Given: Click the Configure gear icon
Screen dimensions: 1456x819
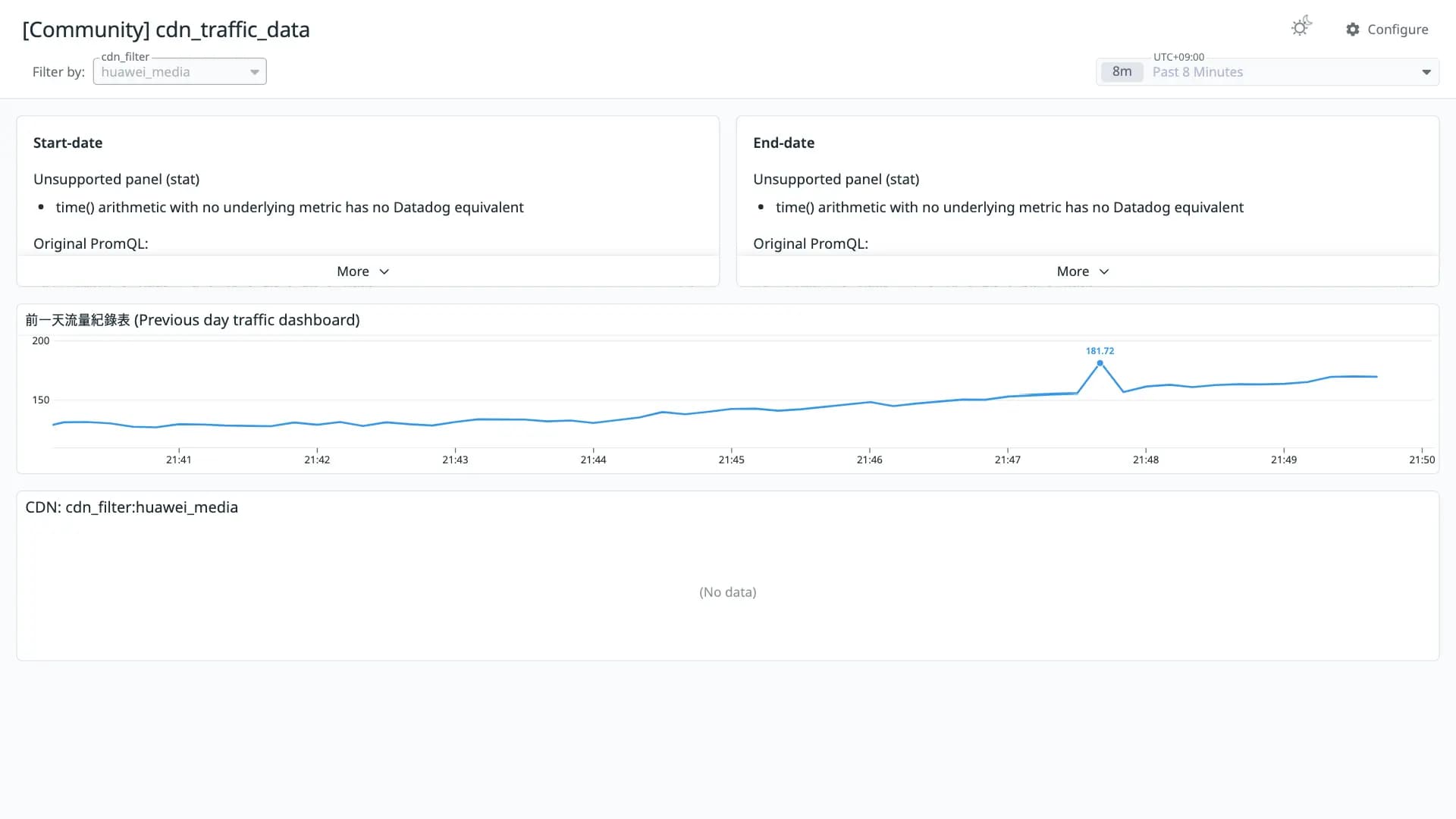Looking at the screenshot, I should (1353, 29).
